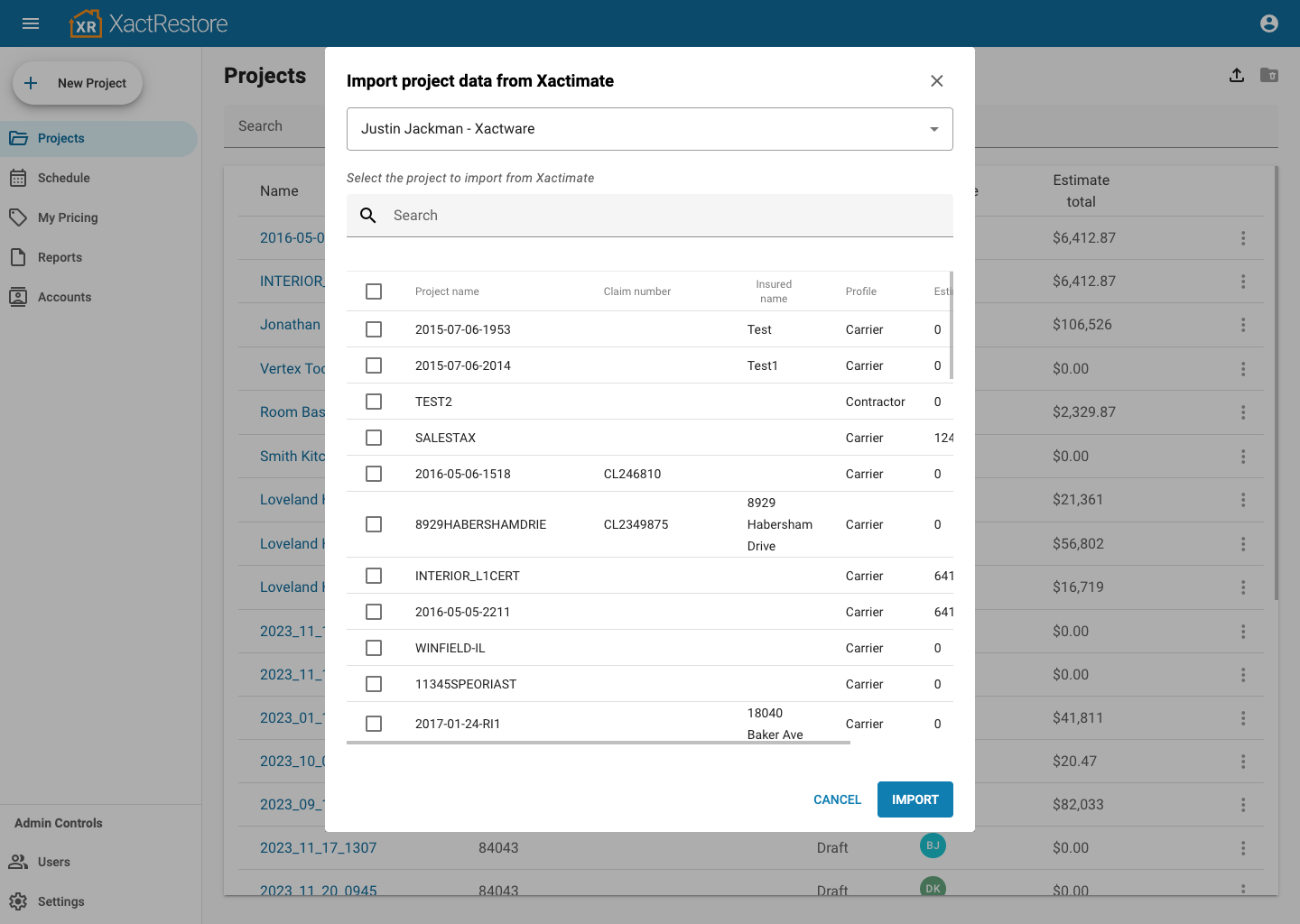1300x924 pixels.
Task: Go to Projects in sidebar
Action: (98, 138)
